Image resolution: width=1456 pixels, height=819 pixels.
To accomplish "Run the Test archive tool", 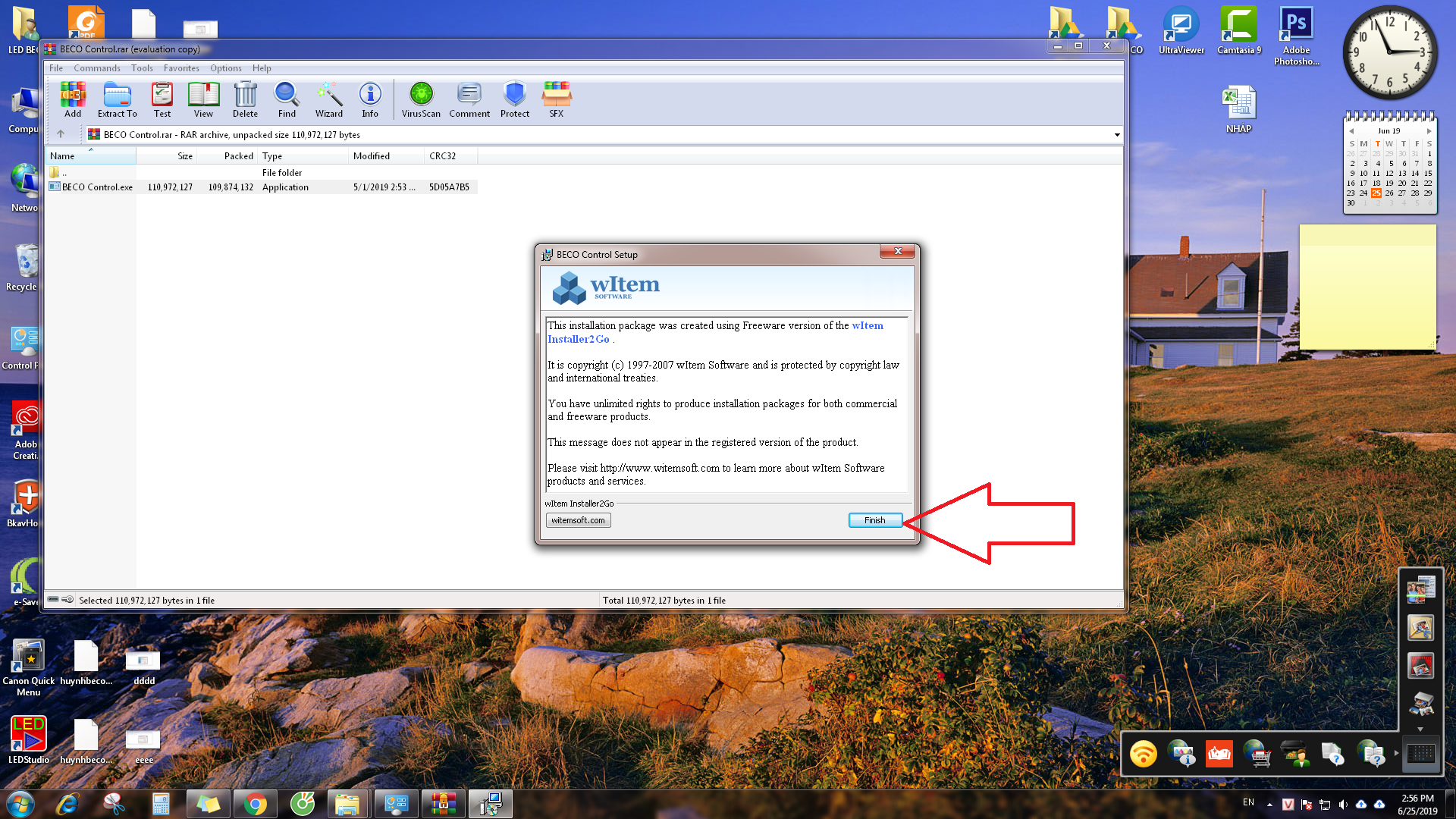I will pos(162,99).
